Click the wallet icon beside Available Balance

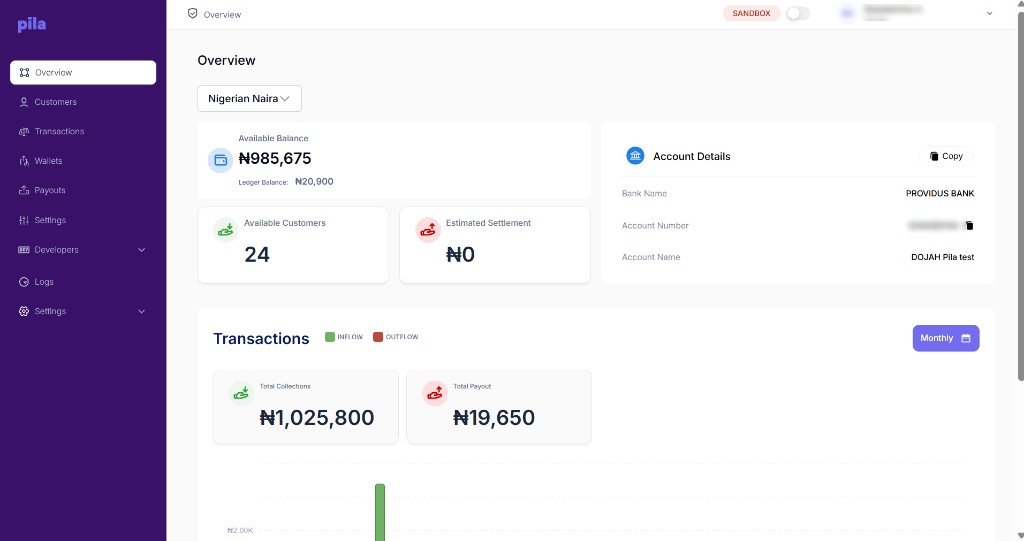pos(221,160)
